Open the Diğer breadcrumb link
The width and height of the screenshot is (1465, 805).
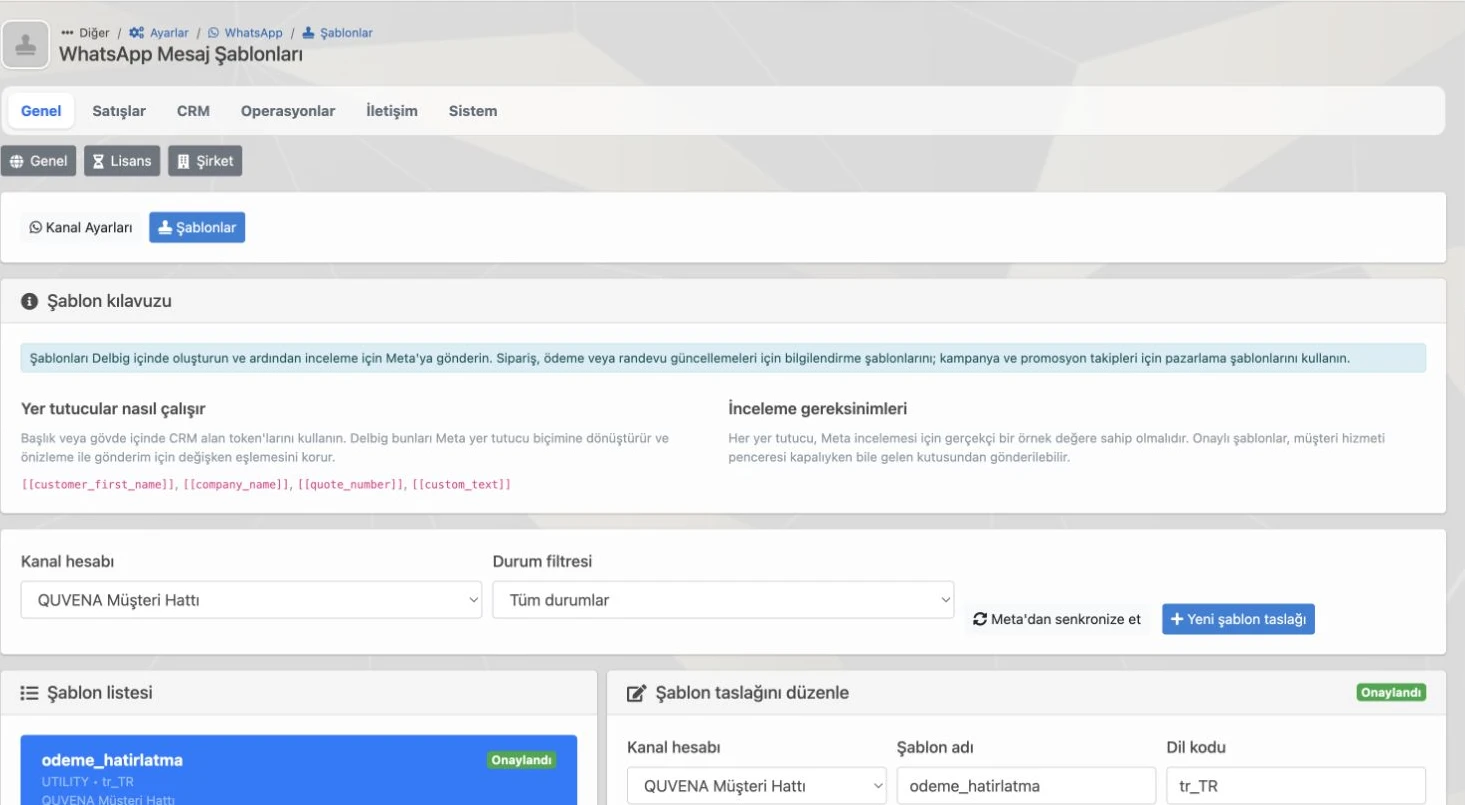86,33
